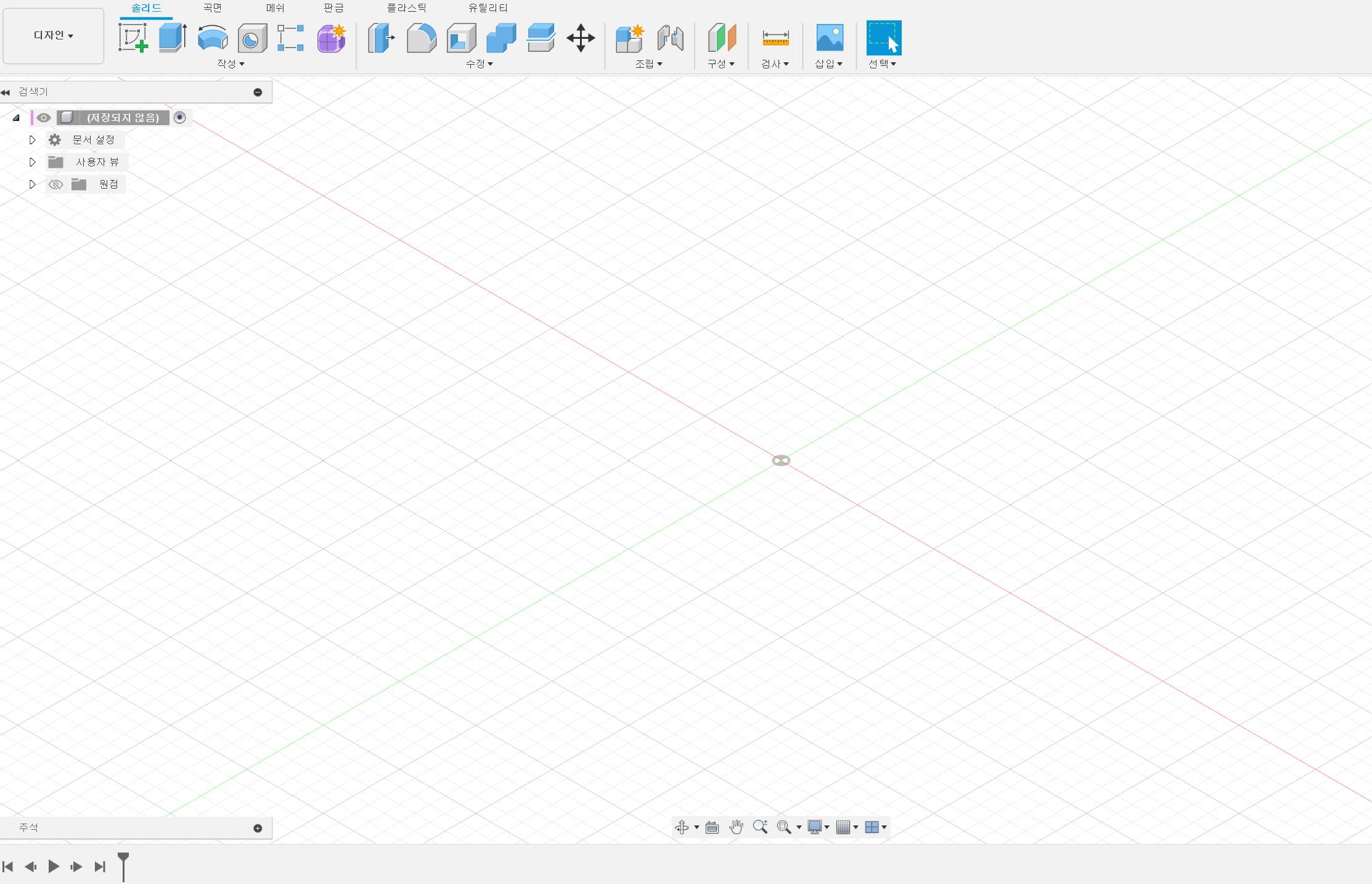
Task: Open the Insert image tool
Action: click(830, 38)
